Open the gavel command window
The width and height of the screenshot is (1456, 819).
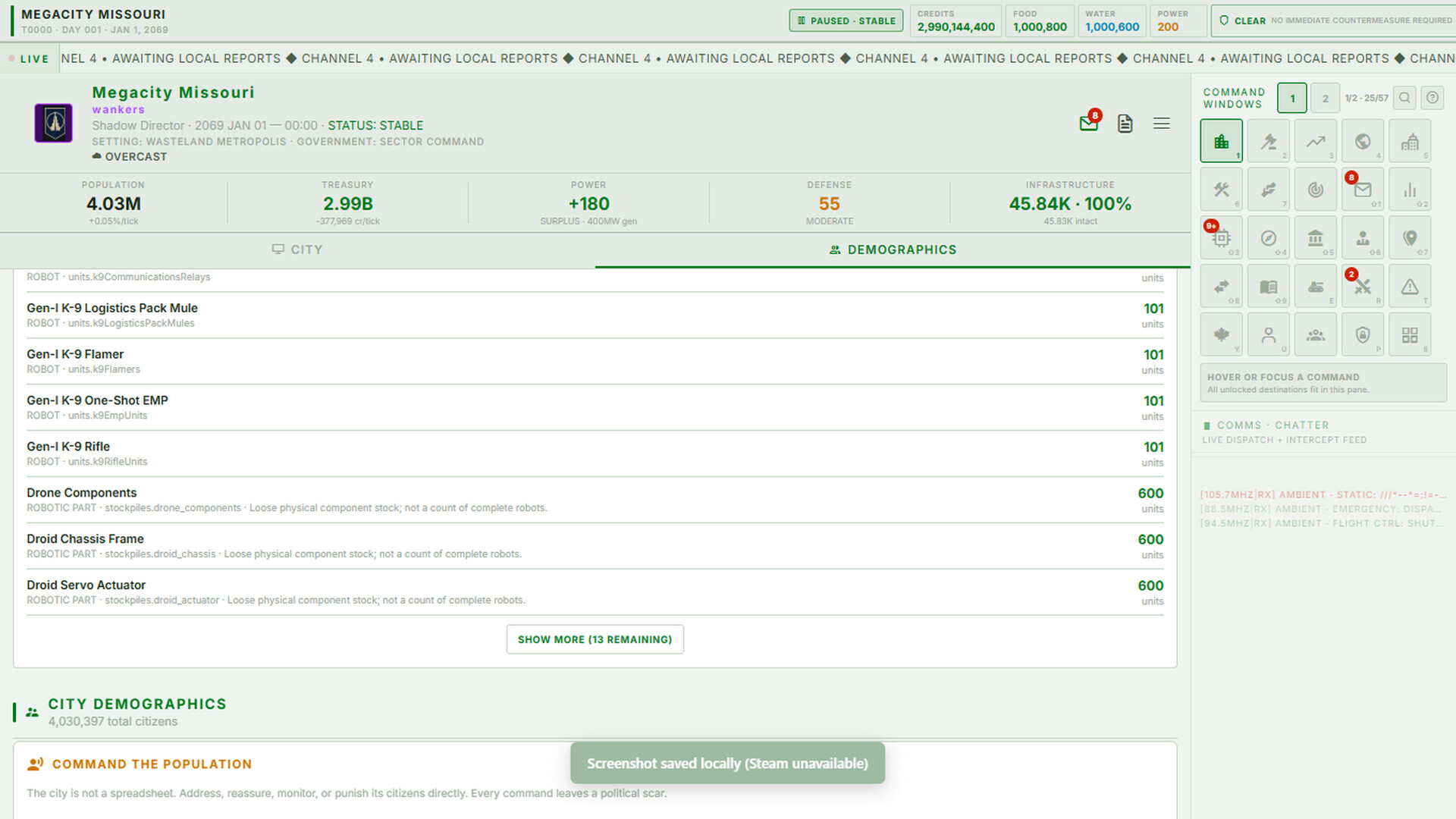click(1268, 140)
